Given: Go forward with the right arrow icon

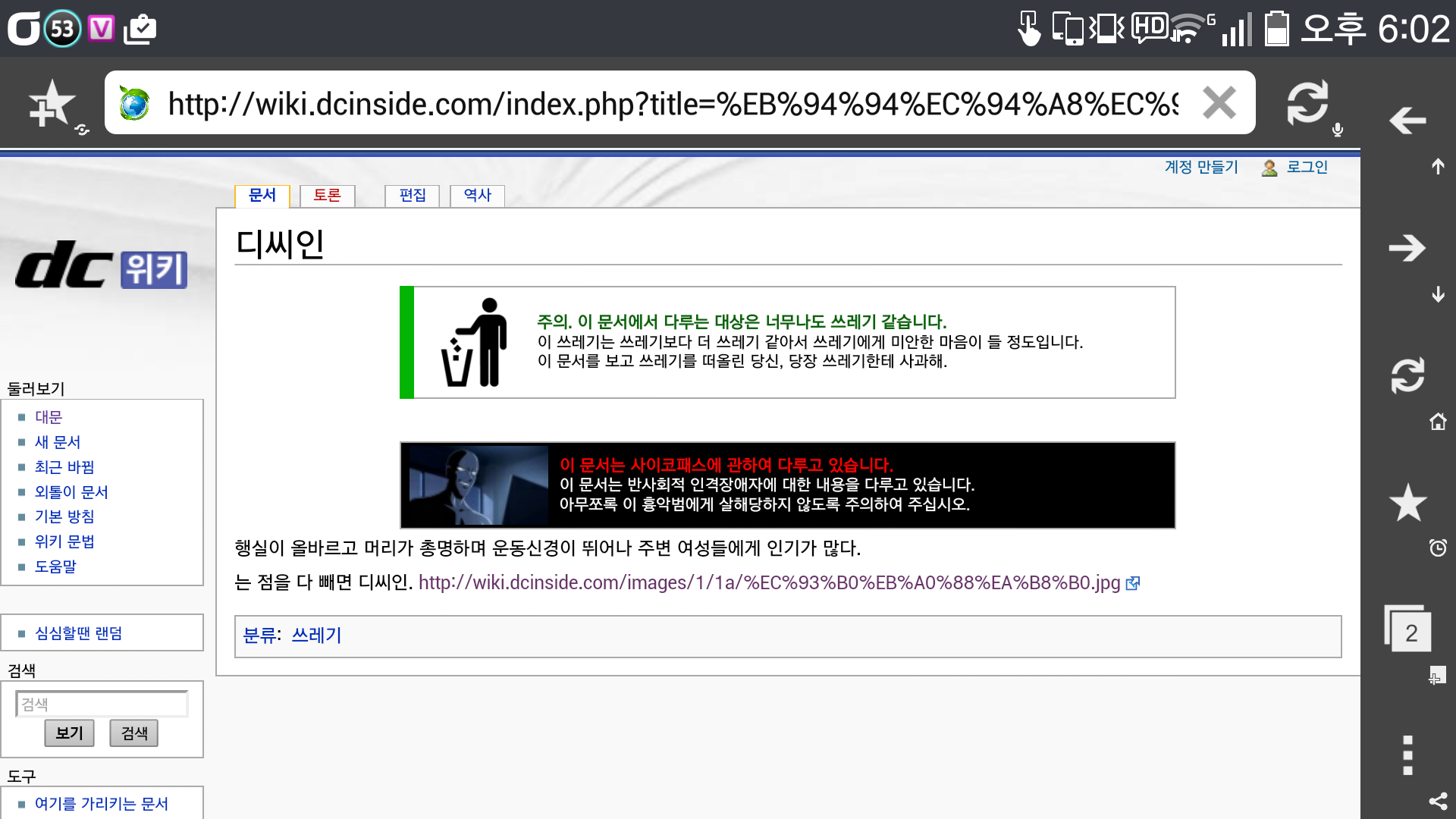Looking at the screenshot, I should click(x=1407, y=248).
